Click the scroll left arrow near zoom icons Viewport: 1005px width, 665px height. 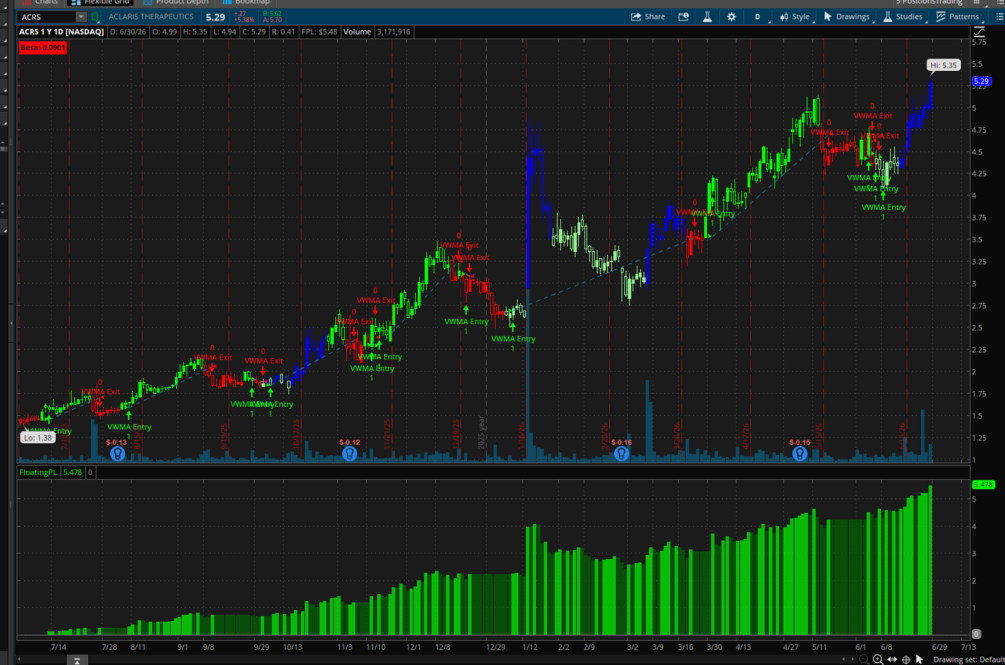pos(843,659)
